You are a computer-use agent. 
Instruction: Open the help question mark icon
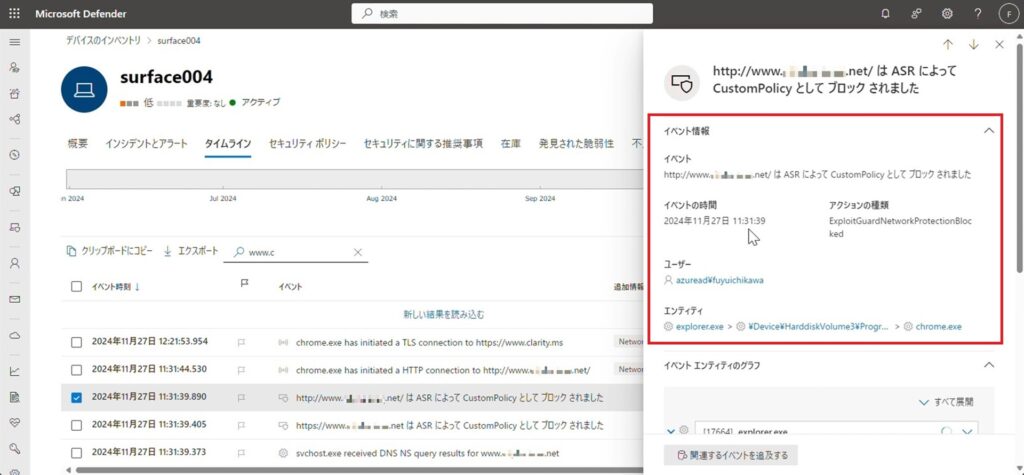pyautogui.click(x=978, y=13)
